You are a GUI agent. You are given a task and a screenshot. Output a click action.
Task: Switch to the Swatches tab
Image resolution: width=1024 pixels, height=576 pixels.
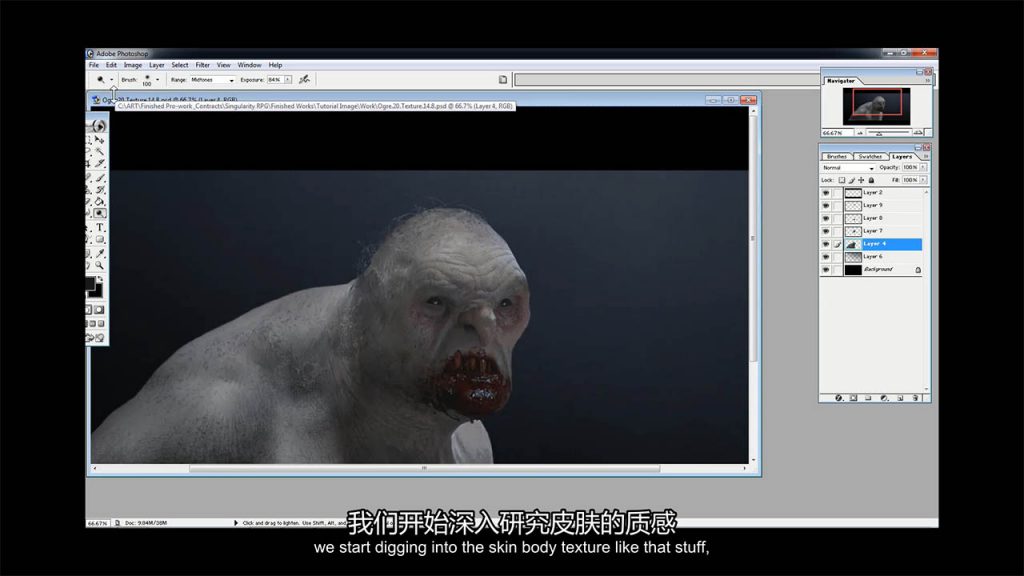[x=870, y=157]
